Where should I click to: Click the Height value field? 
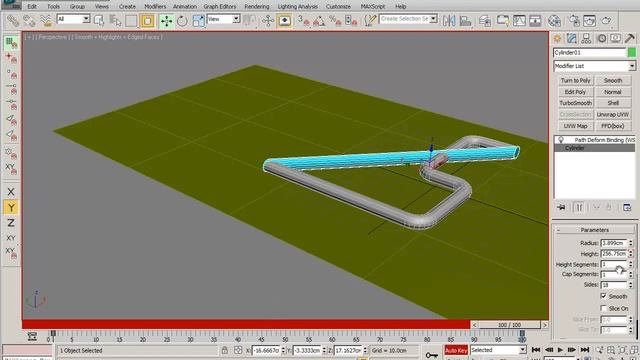pyautogui.click(x=613, y=253)
